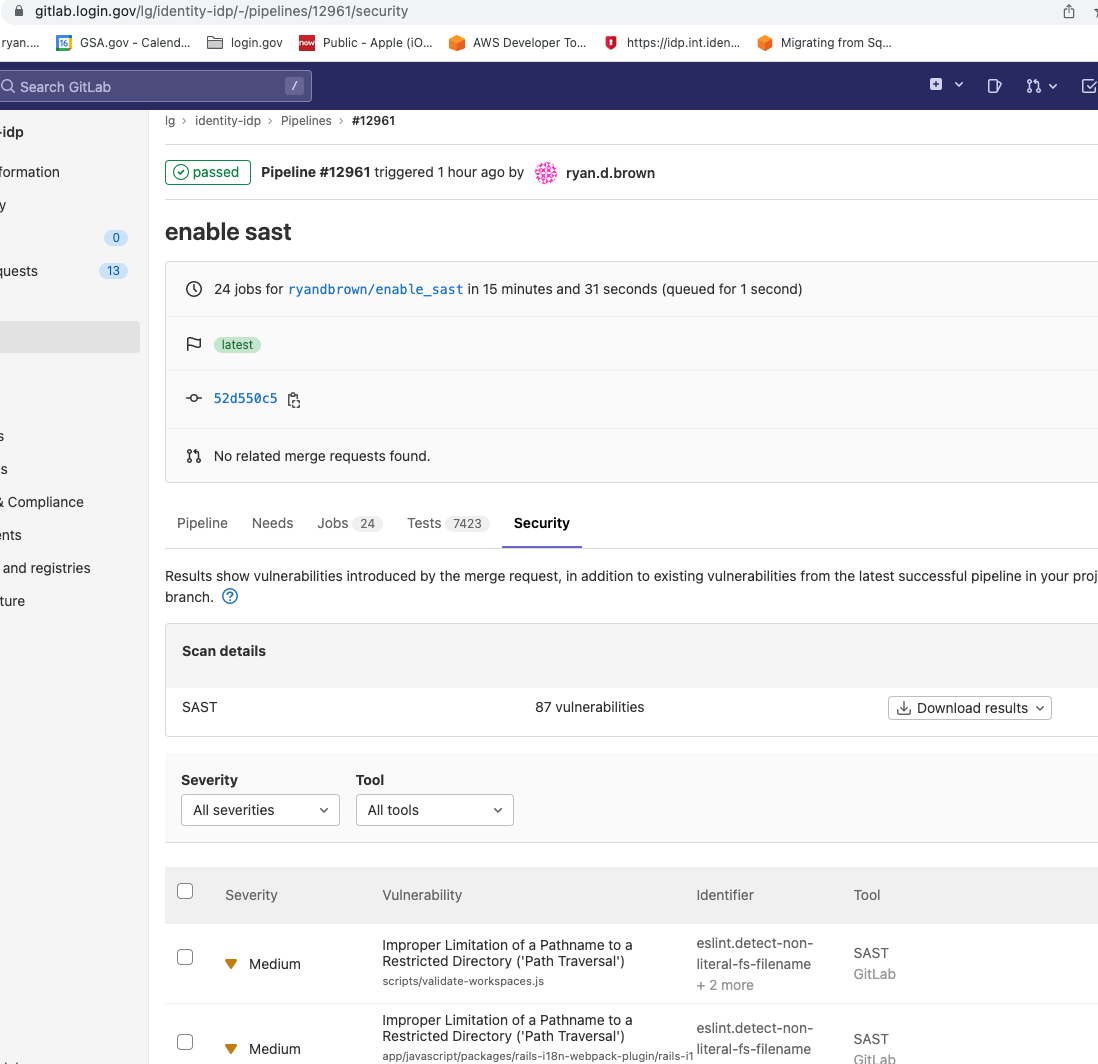Click the Vulnerability column header
The height and width of the screenshot is (1064, 1098).
[x=422, y=895]
